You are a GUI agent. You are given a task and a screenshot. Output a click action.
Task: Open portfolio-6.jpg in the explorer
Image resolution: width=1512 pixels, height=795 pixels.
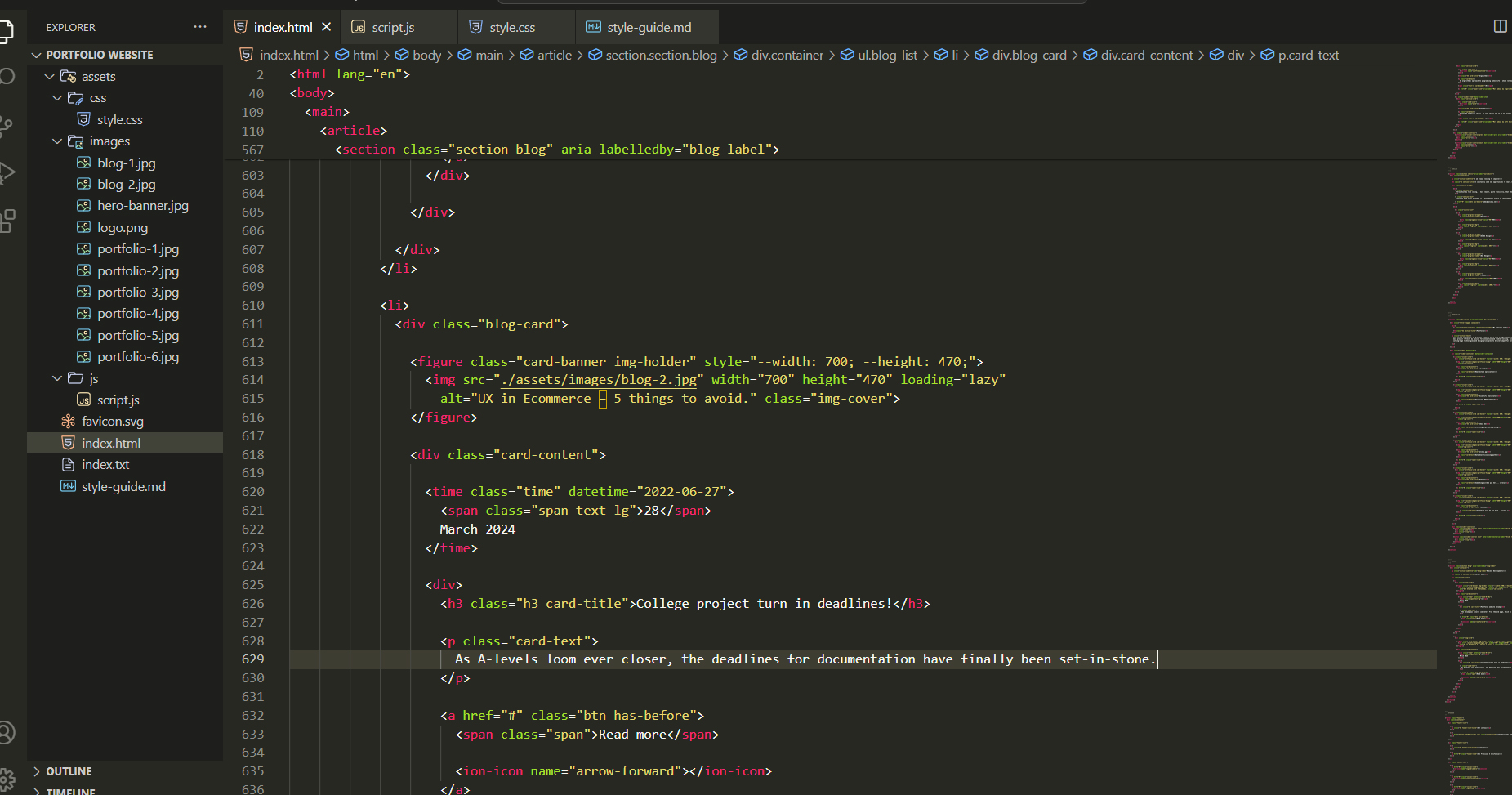125,356
